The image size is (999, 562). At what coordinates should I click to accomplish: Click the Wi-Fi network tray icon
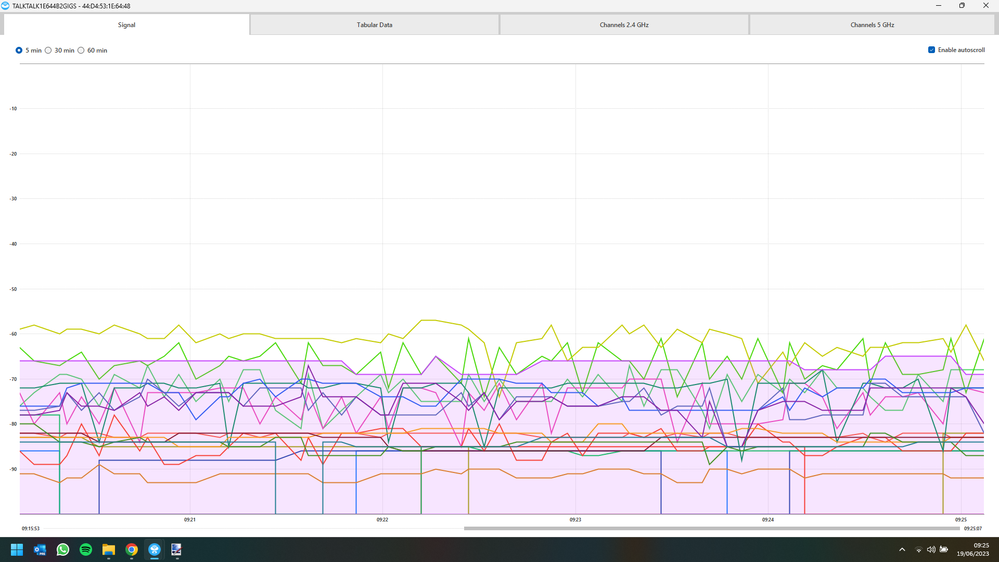point(919,549)
